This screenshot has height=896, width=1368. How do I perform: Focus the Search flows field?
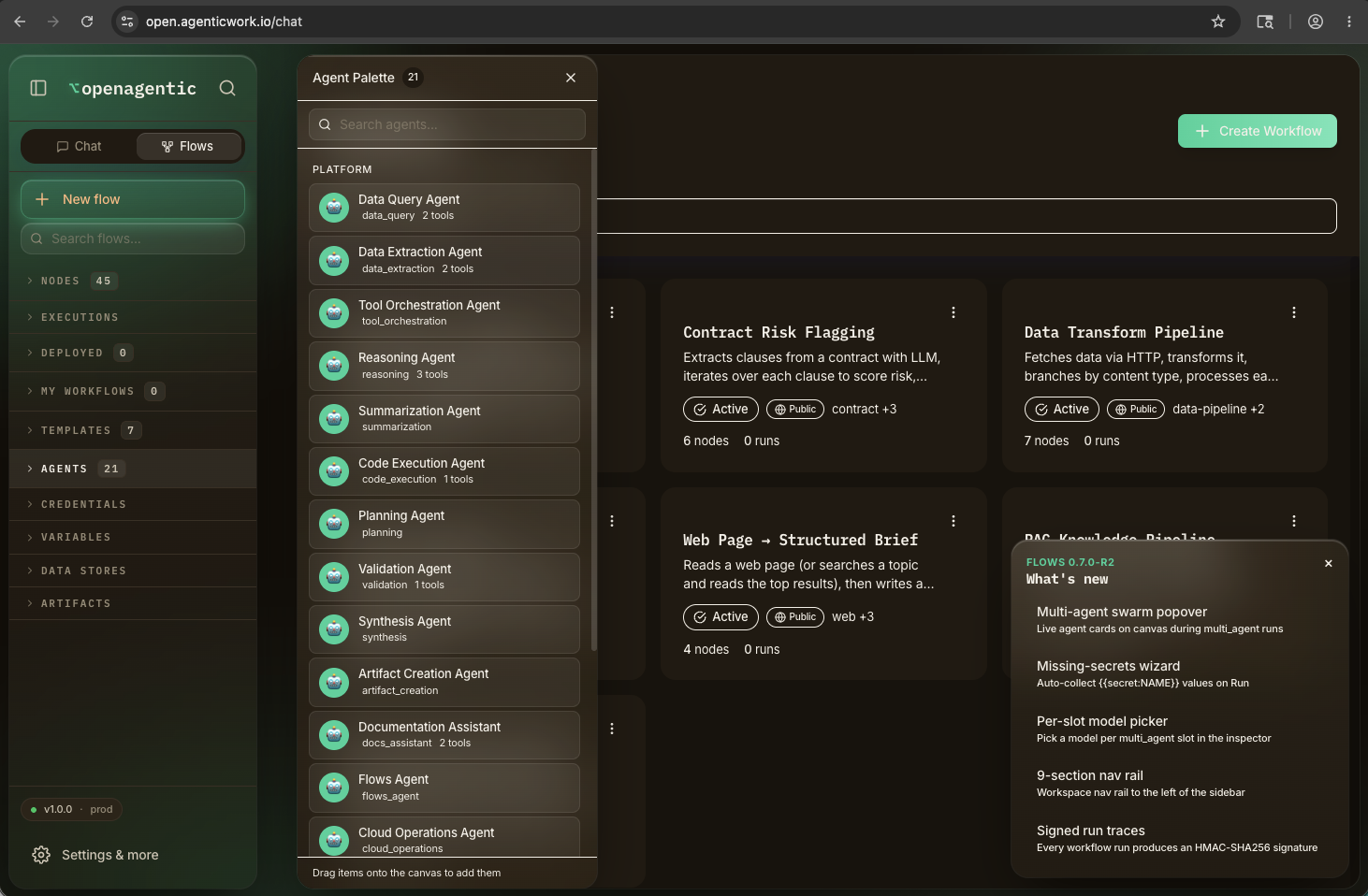point(133,238)
